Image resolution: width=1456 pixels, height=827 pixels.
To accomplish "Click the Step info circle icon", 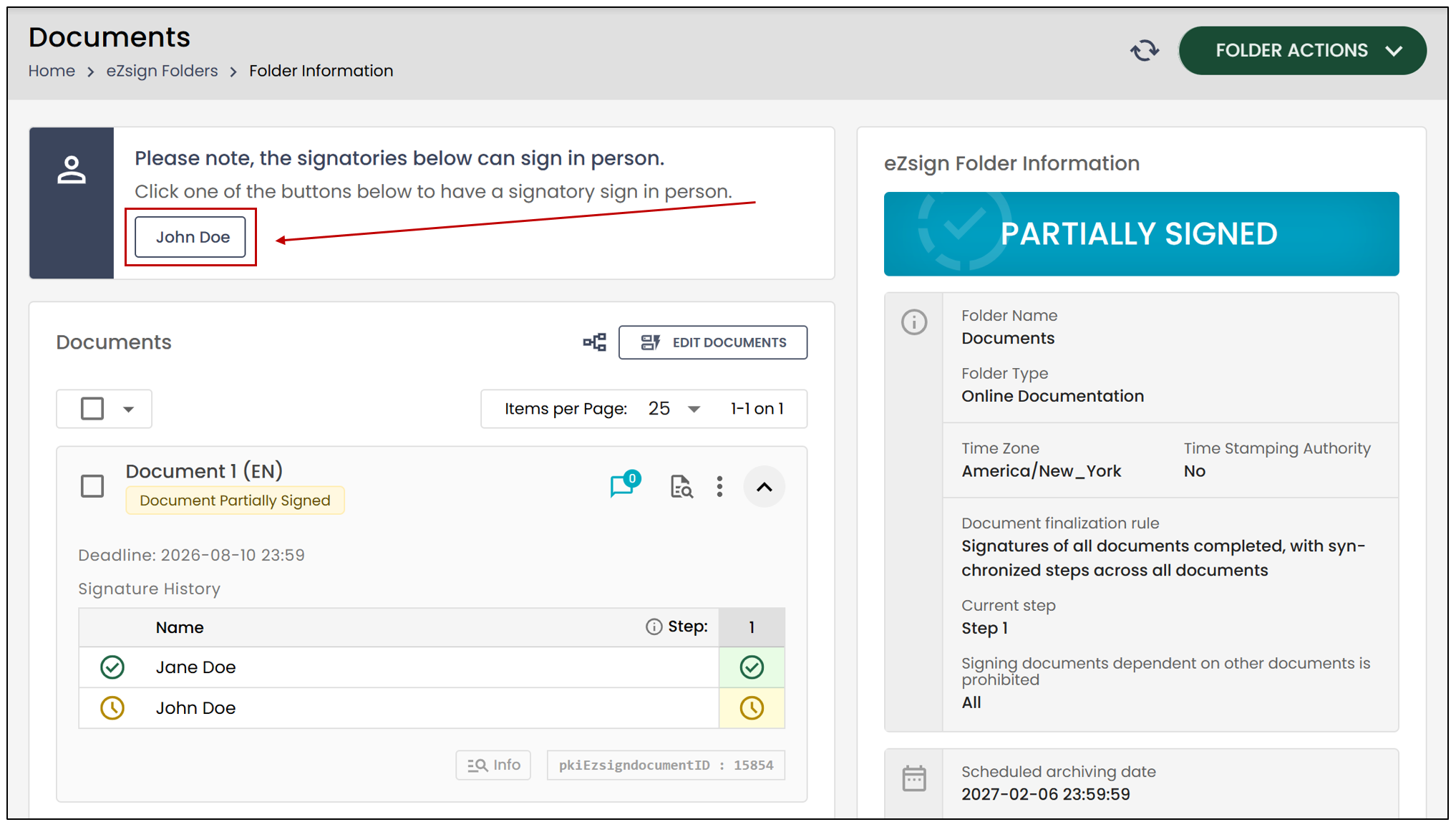I will point(654,627).
